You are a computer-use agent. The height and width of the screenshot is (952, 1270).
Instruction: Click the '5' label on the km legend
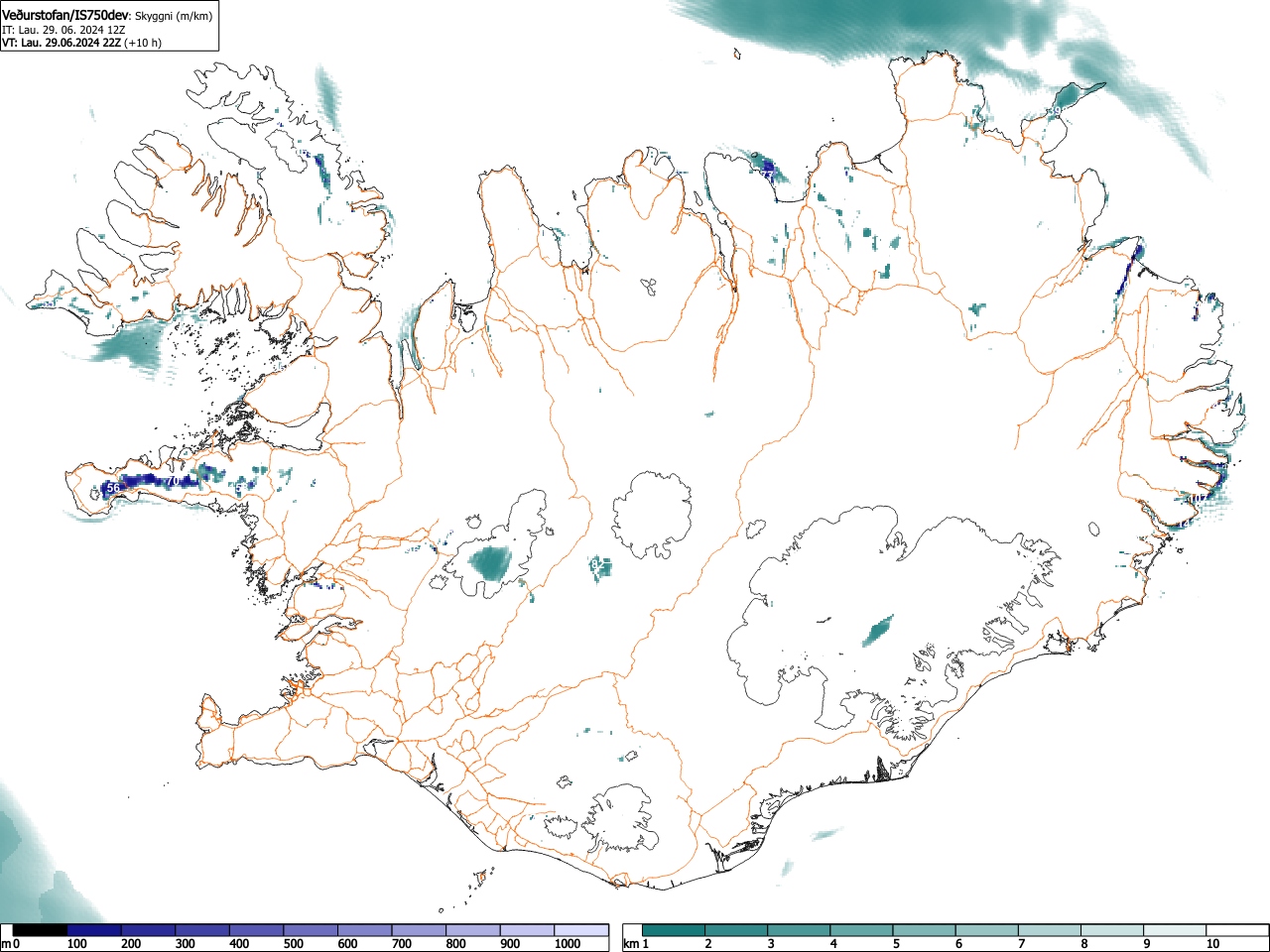896,944
